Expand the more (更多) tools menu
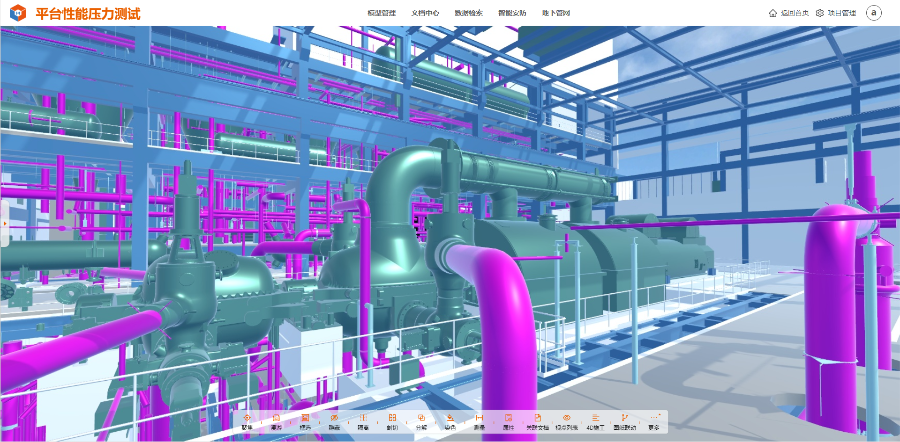Image resolution: width=900 pixels, height=442 pixels. click(654, 420)
